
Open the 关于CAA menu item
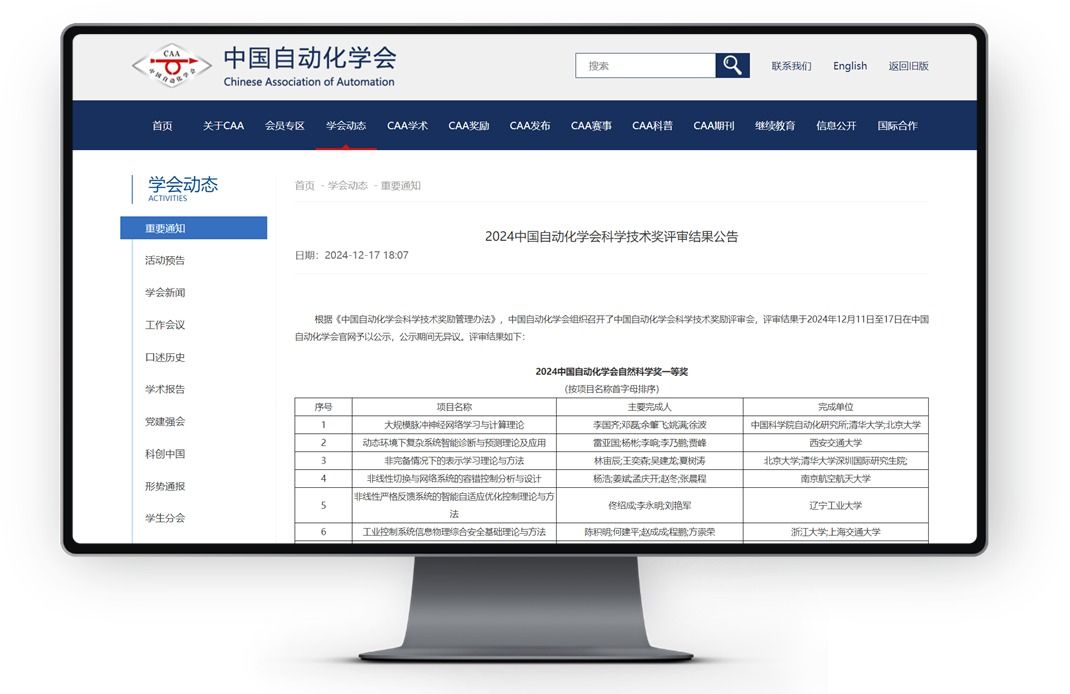(x=223, y=126)
